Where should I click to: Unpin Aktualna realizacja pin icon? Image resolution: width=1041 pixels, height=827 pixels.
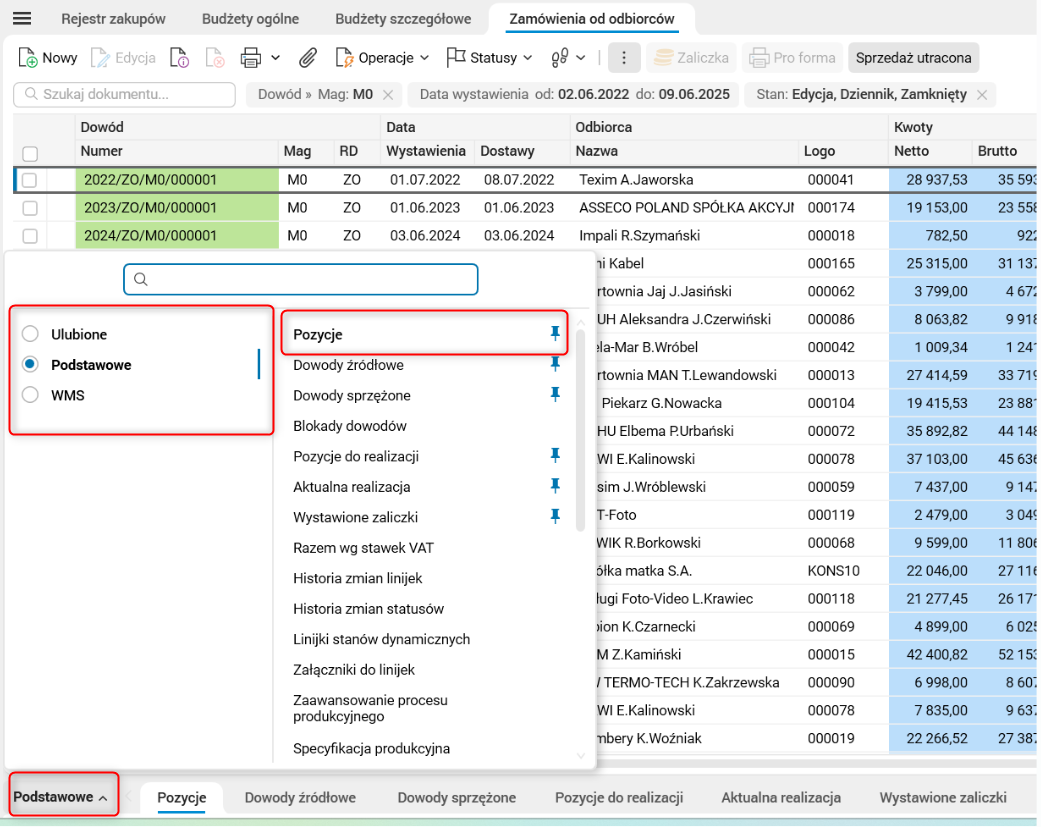pos(555,486)
